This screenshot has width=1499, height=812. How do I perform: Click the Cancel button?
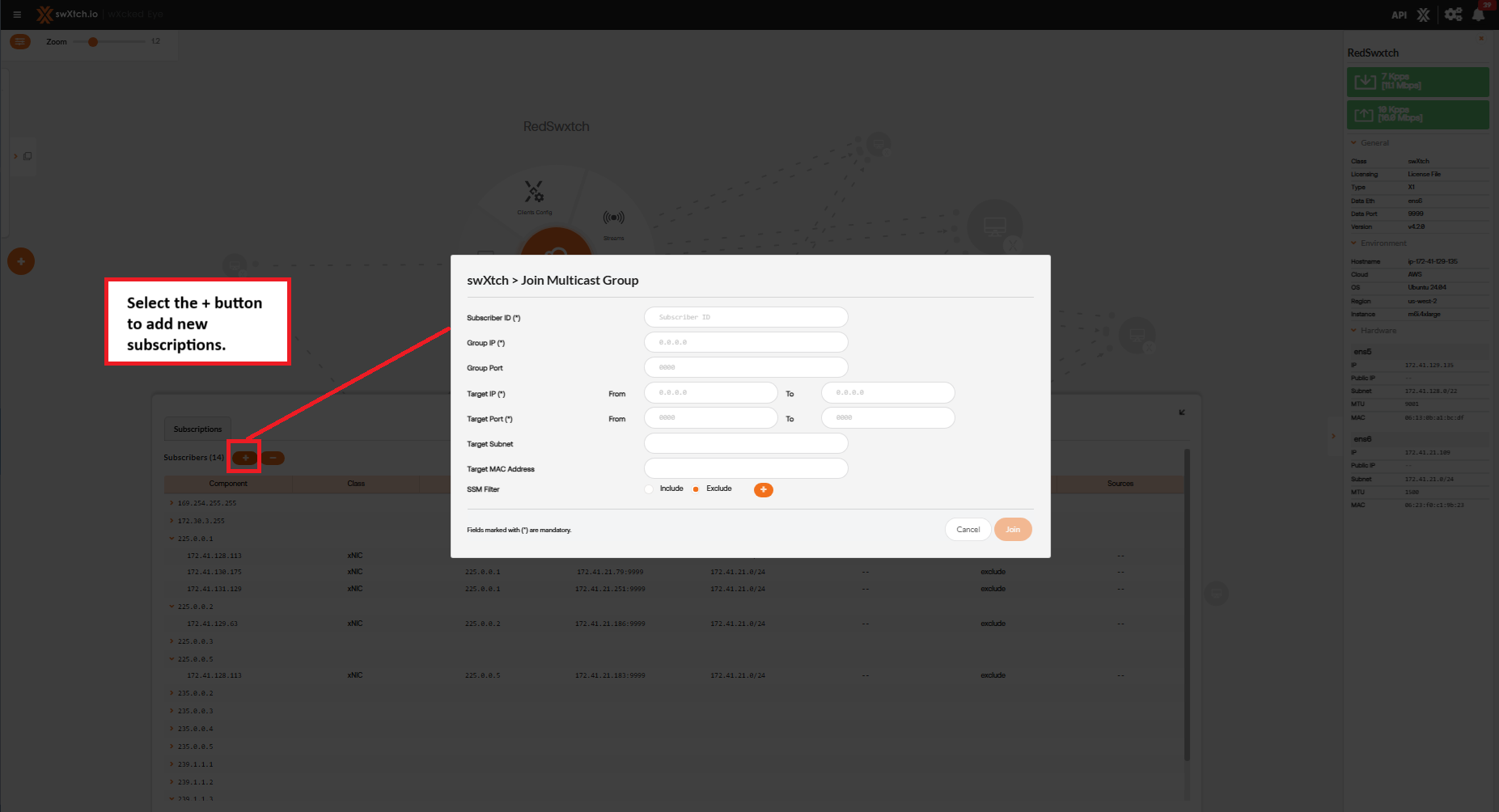click(968, 530)
